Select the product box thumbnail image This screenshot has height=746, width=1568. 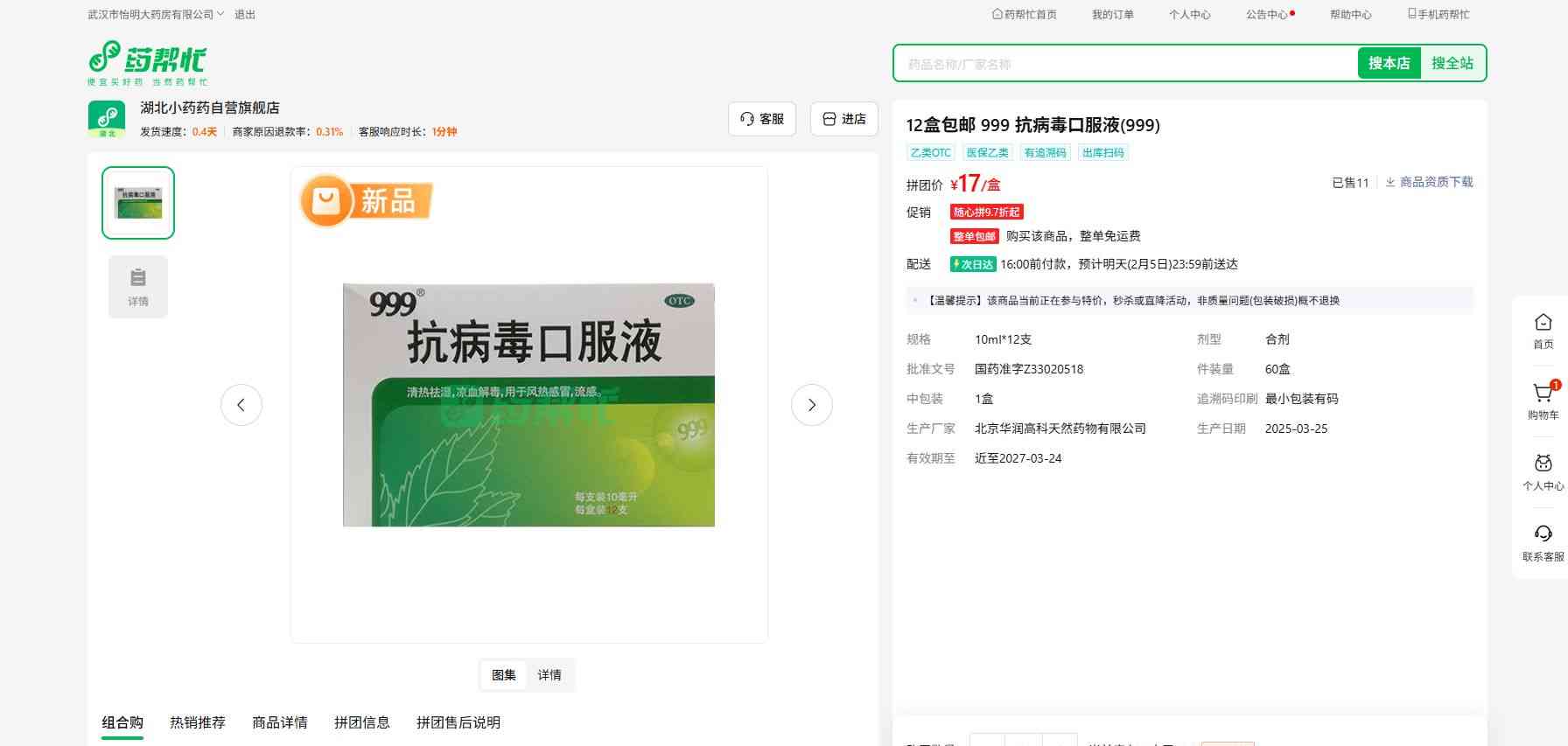coord(138,203)
